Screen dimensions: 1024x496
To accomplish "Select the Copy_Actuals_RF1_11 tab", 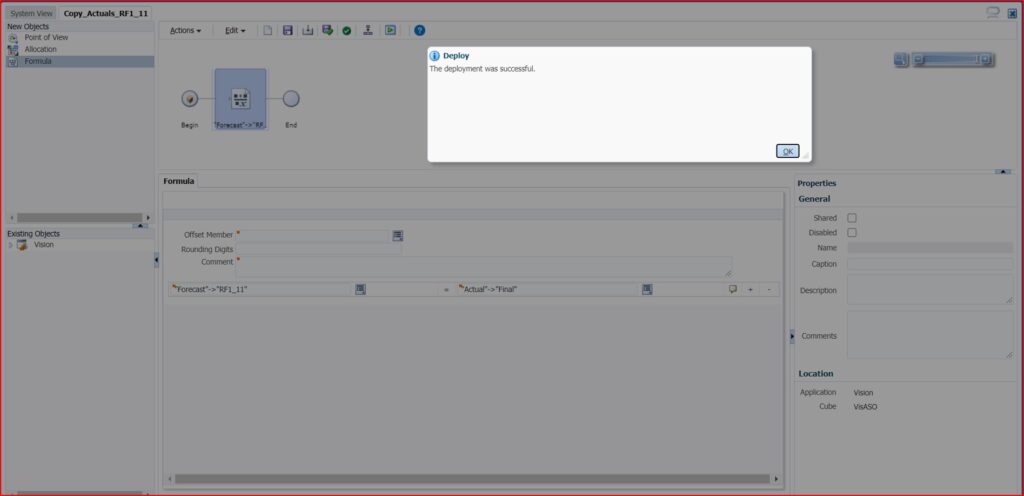I will coord(106,13).
